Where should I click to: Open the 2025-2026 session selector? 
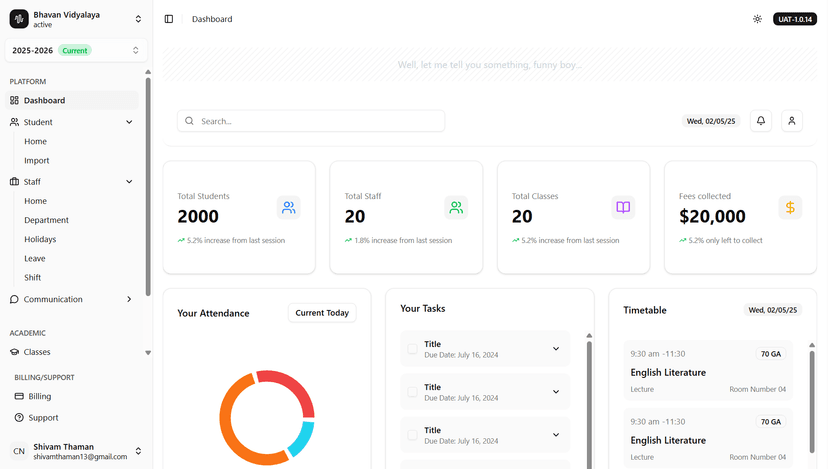tap(76, 50)
